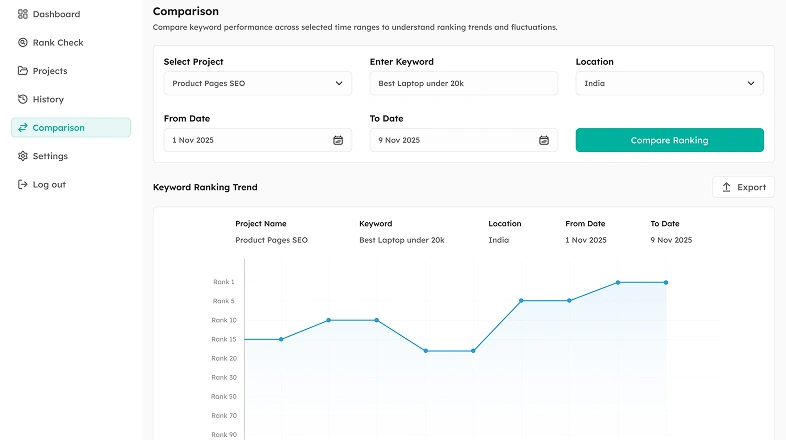Open the From Date calendar icon
The height and width of the screenshot is (440, 786).
click(x=338, y=140)
